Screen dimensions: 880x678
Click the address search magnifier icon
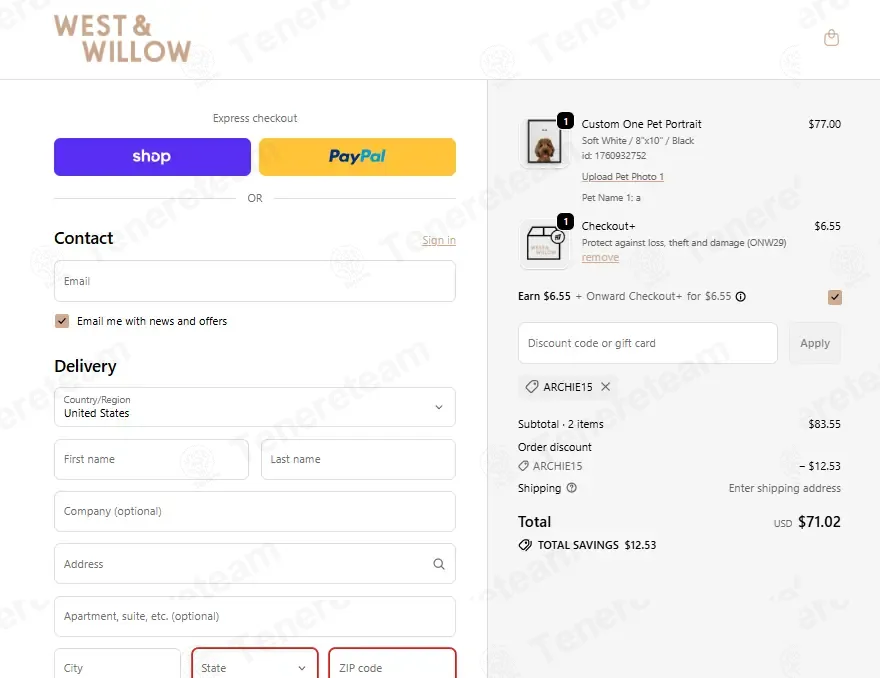[439, 564]
